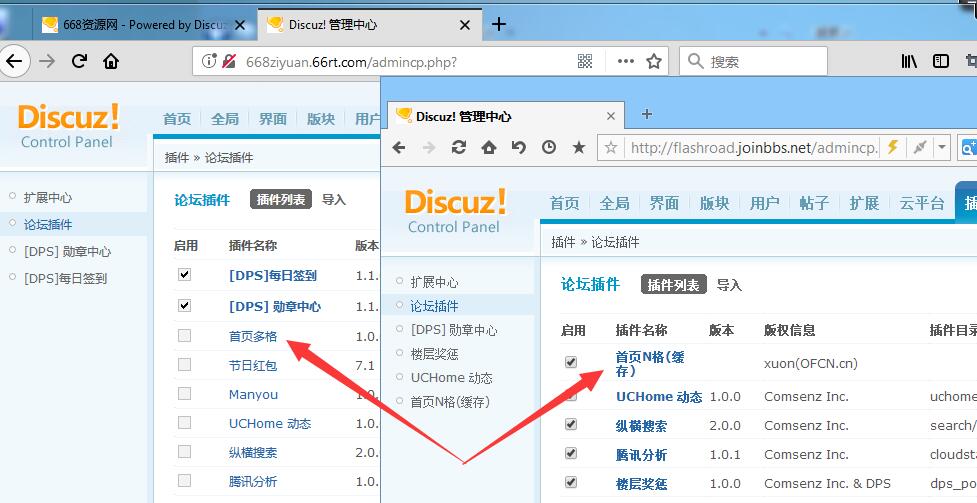Open home page in Firefox window
This screenshot has width=977, height=503.
coord(111,61)
